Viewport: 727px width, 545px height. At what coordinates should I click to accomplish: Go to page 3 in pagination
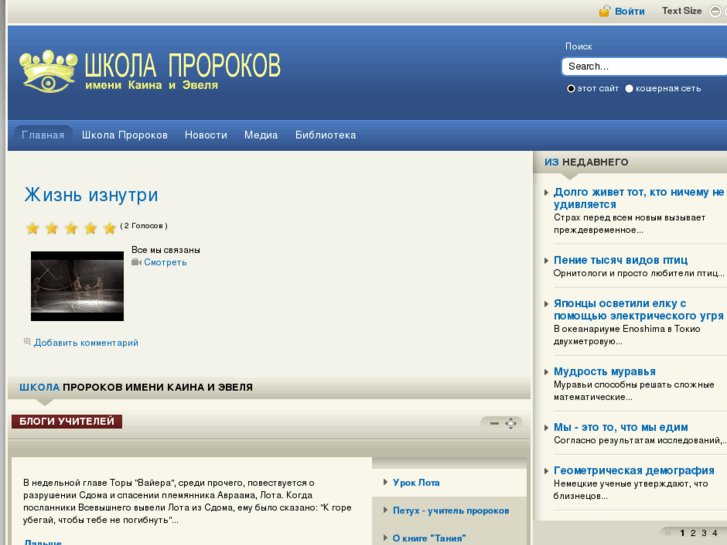coord(704,533)
